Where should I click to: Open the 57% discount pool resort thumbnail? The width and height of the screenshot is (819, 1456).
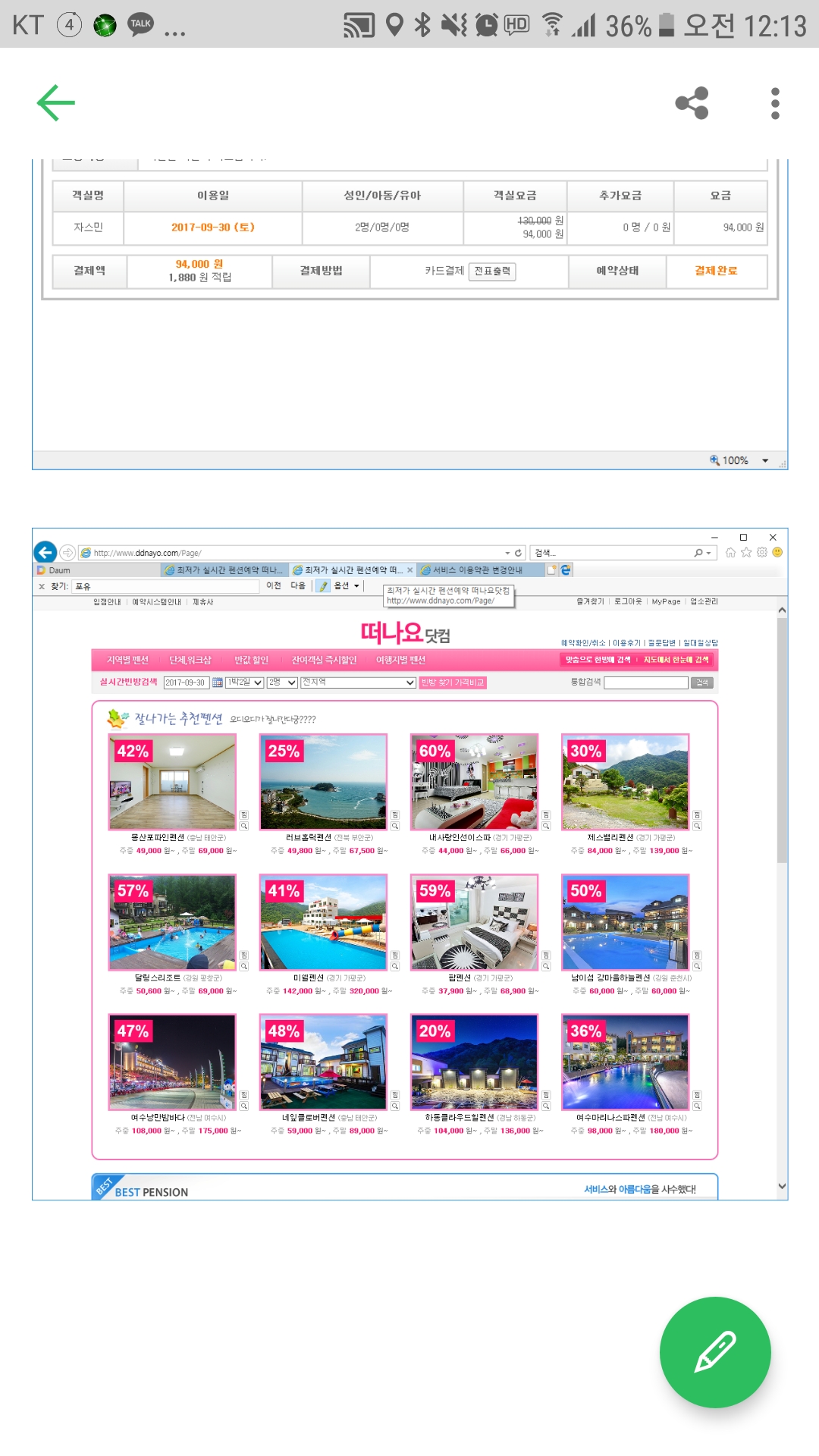tap(172, 922)
